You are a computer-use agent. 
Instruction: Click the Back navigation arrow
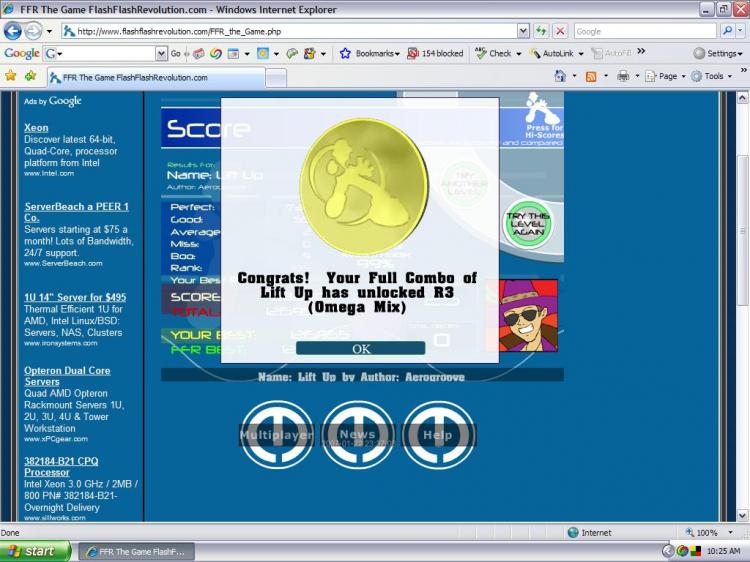[x=13, y=32]
